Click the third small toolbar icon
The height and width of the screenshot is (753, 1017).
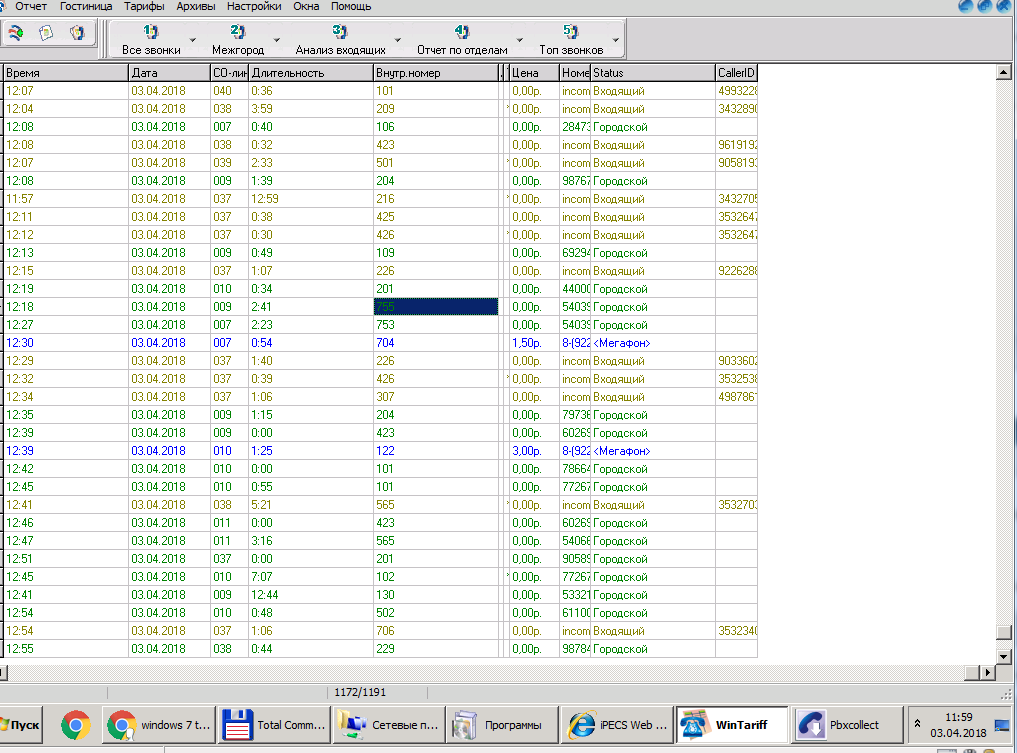pos(76,33)
